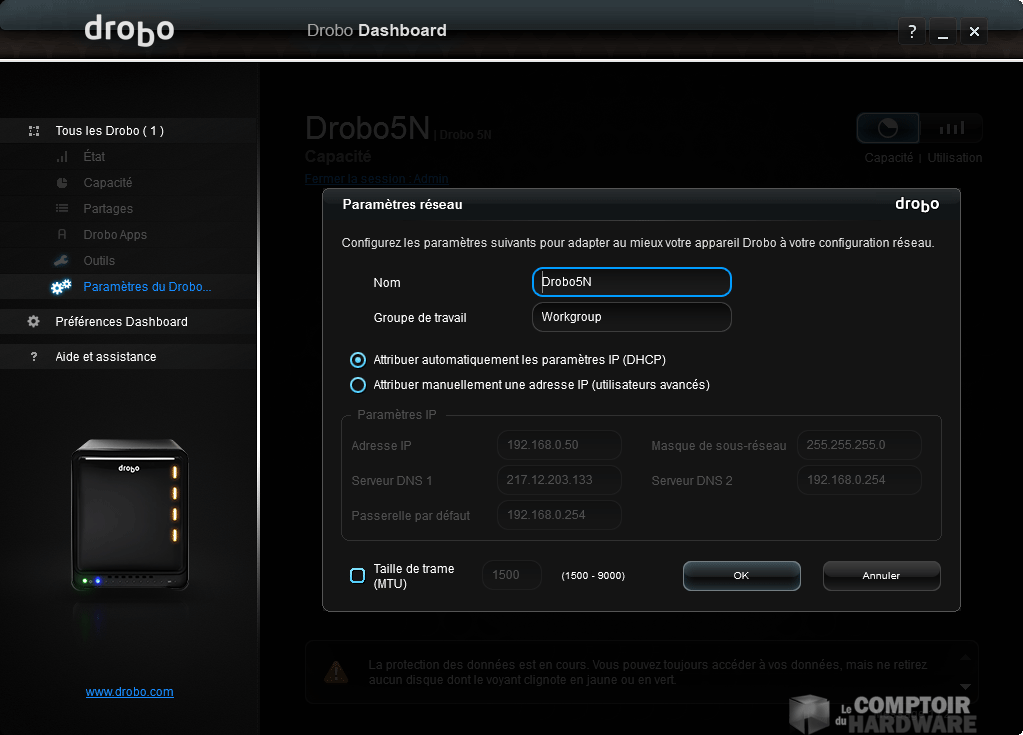This screenshot has width=1023, height=735.
Task: Click the Outils wrench icon
Action: (x=62, y=261)
